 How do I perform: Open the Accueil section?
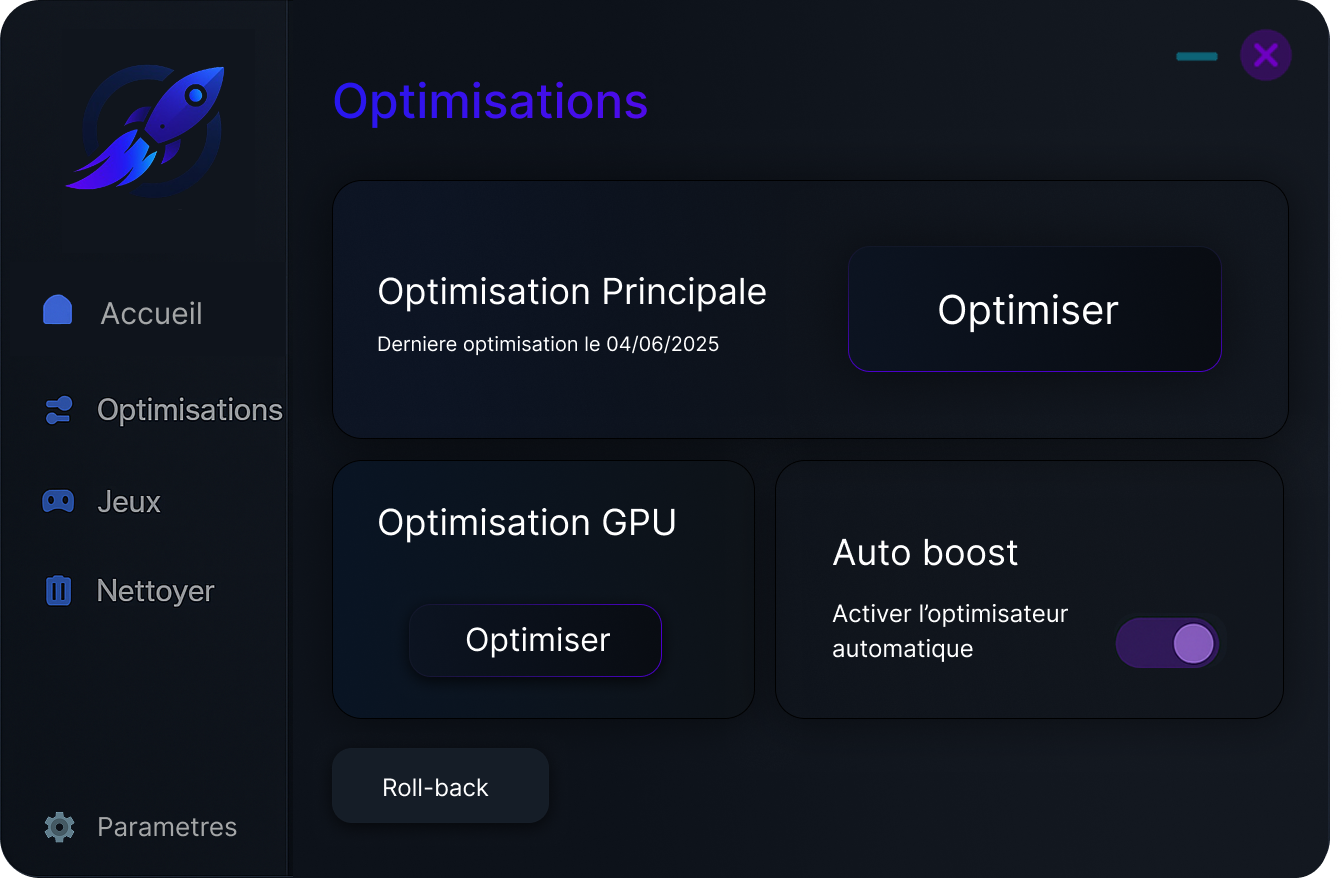(150, 312)
